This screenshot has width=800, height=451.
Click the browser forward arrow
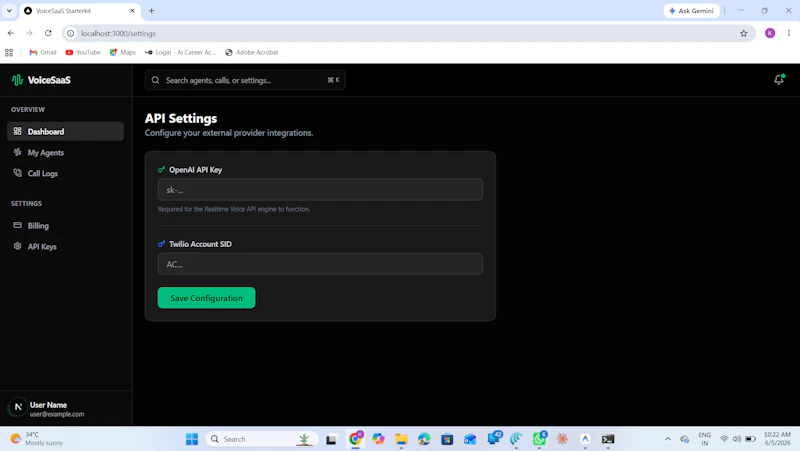click(x=29, y=33)
